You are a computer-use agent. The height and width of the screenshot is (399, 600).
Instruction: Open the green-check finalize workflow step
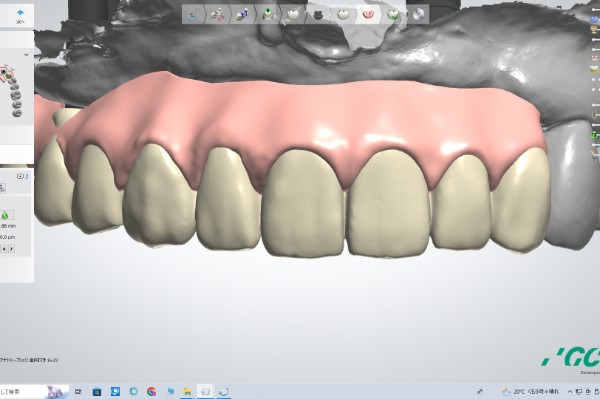click(x=393, y=15)
